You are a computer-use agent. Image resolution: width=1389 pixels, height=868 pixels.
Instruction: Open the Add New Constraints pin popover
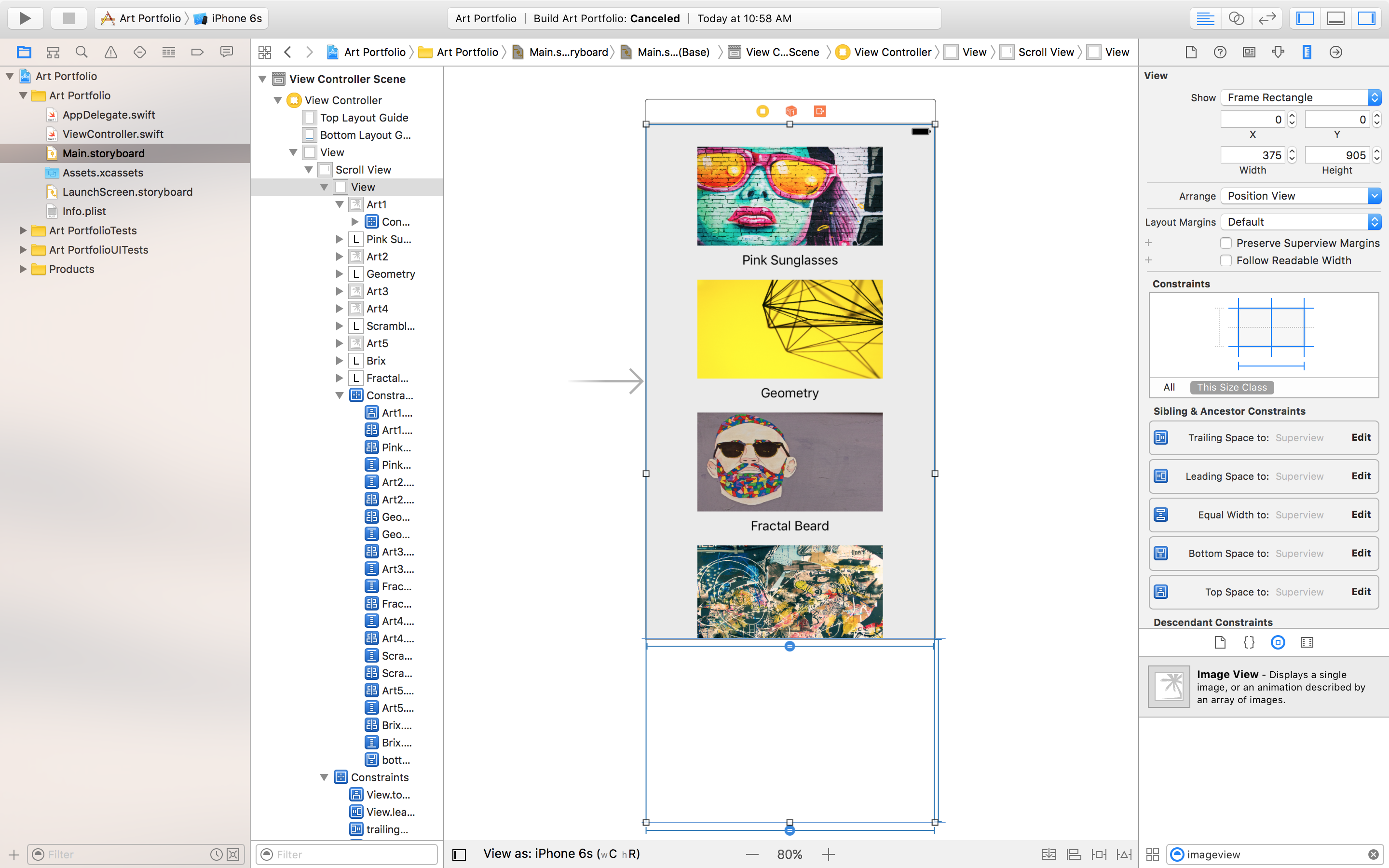point(1099,854)
